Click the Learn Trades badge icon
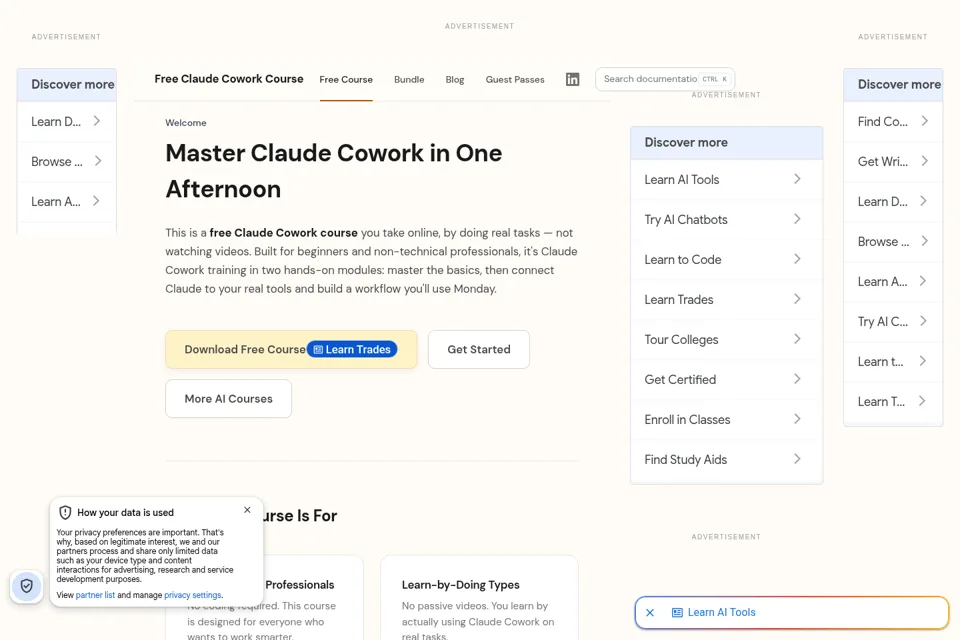 point(318,350)
